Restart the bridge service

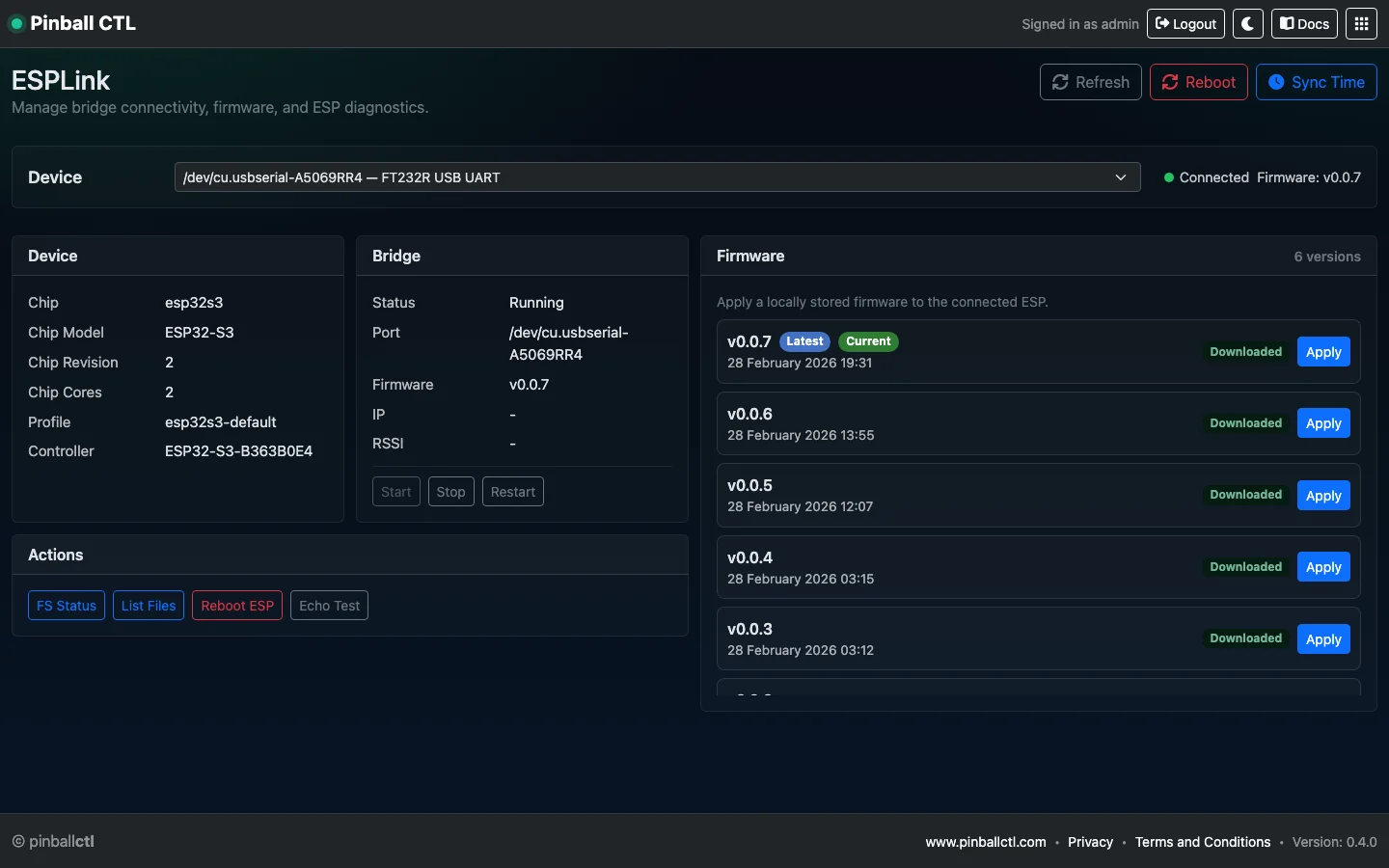point(512,492)
